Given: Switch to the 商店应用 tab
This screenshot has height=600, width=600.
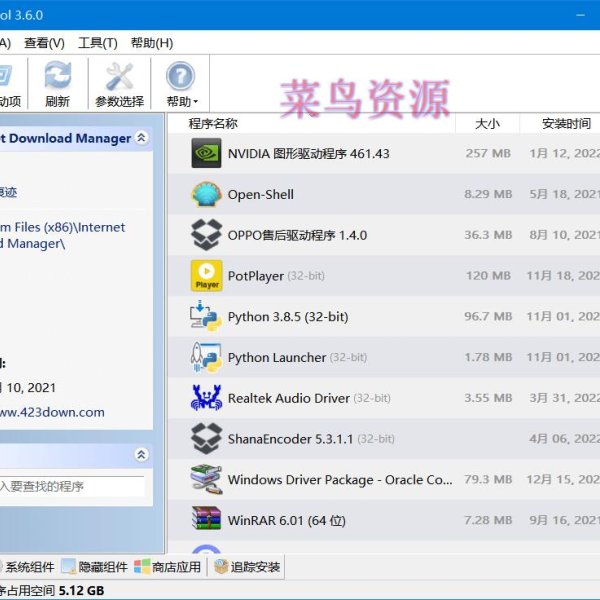Looking at the screenshot, I should point(168,567).
